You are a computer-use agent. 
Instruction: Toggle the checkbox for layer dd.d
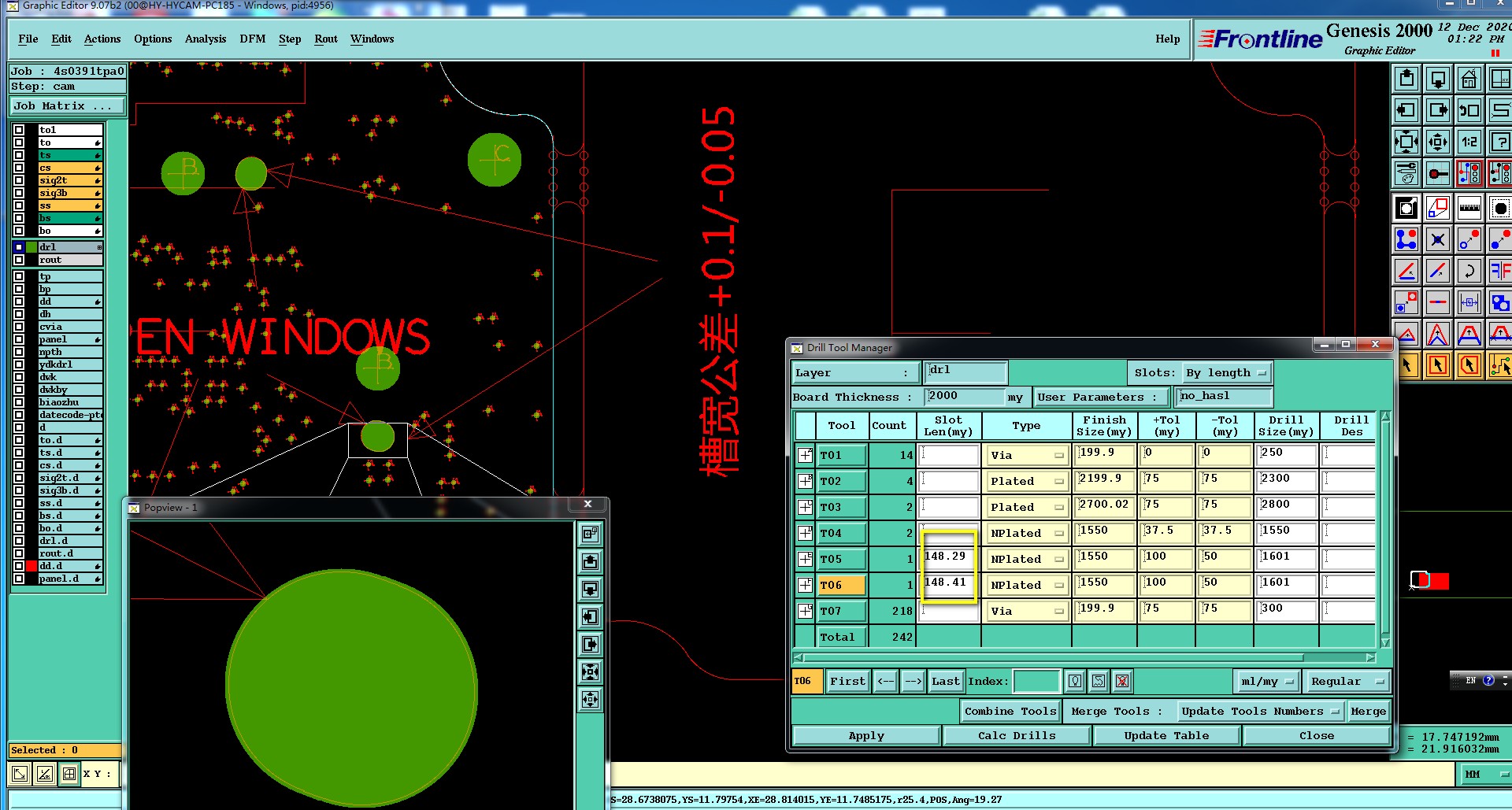(x=19, y=566)
